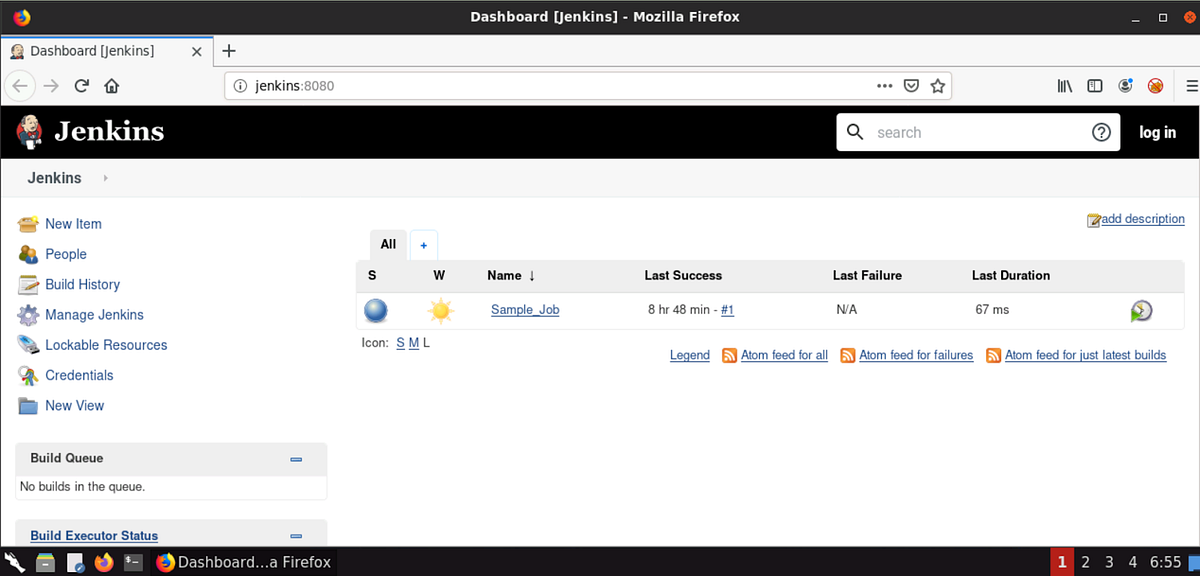Click the People icon in the sidebar
This screenshot has height=576, width=1200.
tap(28, 254)
